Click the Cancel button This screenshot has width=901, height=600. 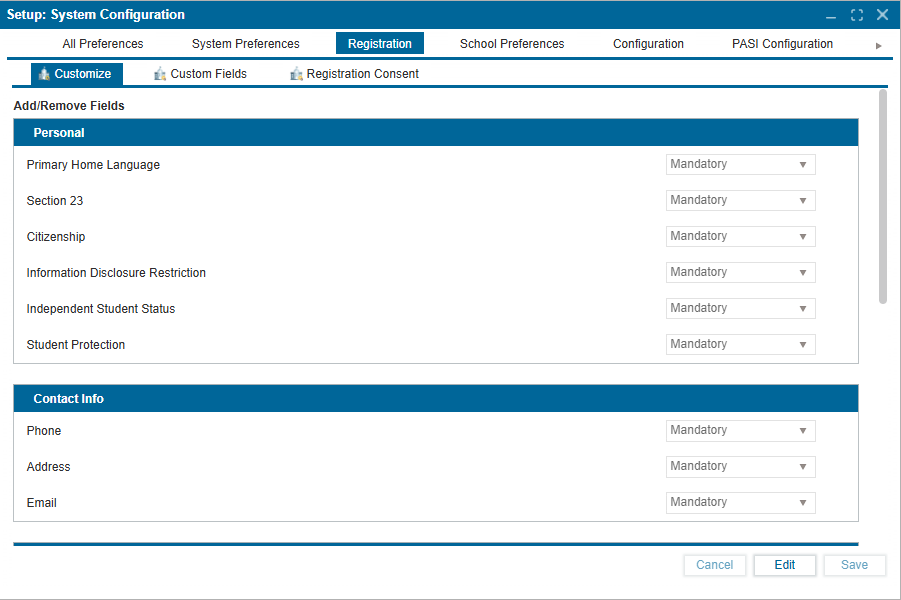(x=714, y=565)
